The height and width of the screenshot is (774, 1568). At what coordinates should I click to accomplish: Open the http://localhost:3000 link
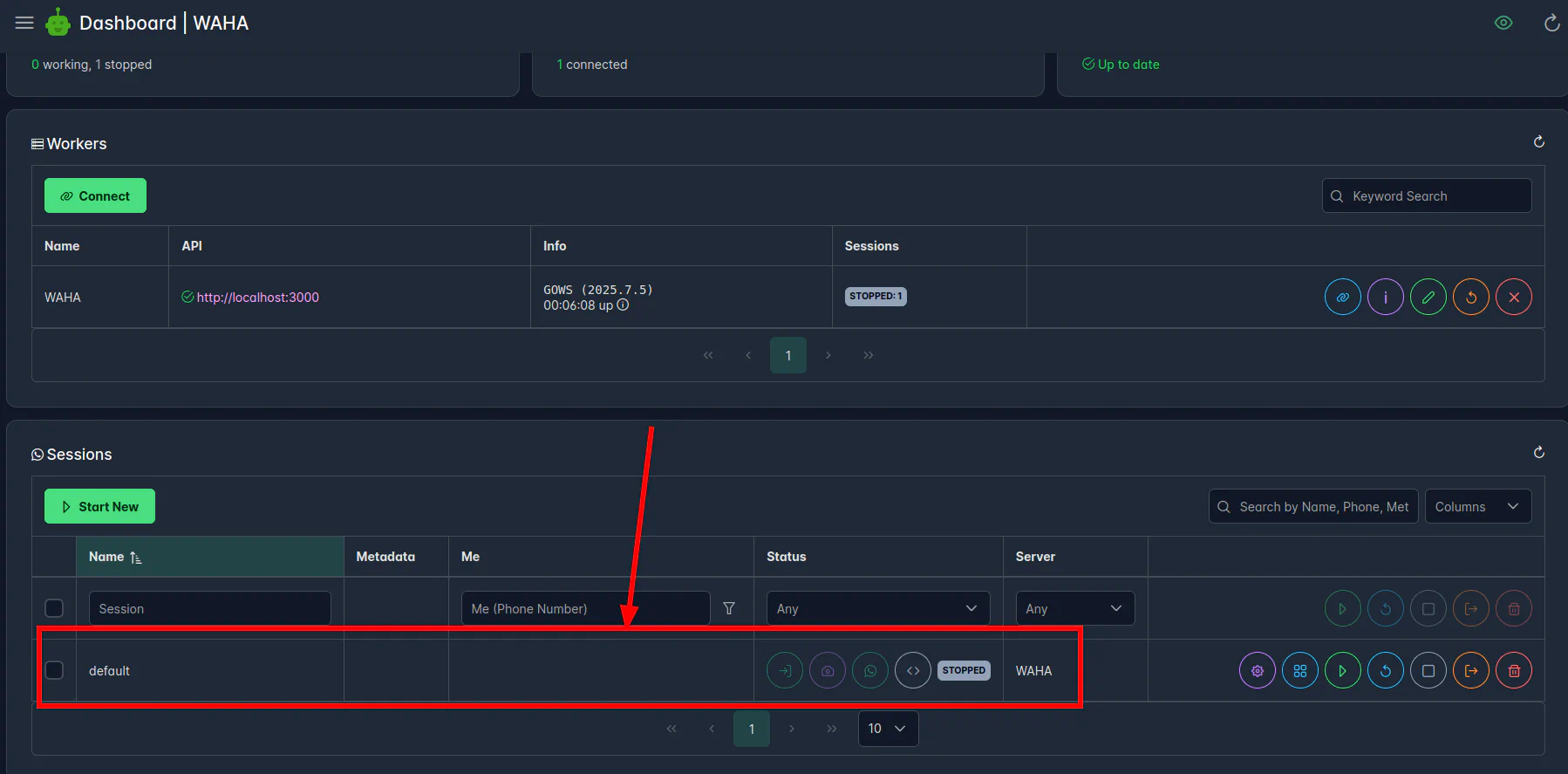(258, 297)
